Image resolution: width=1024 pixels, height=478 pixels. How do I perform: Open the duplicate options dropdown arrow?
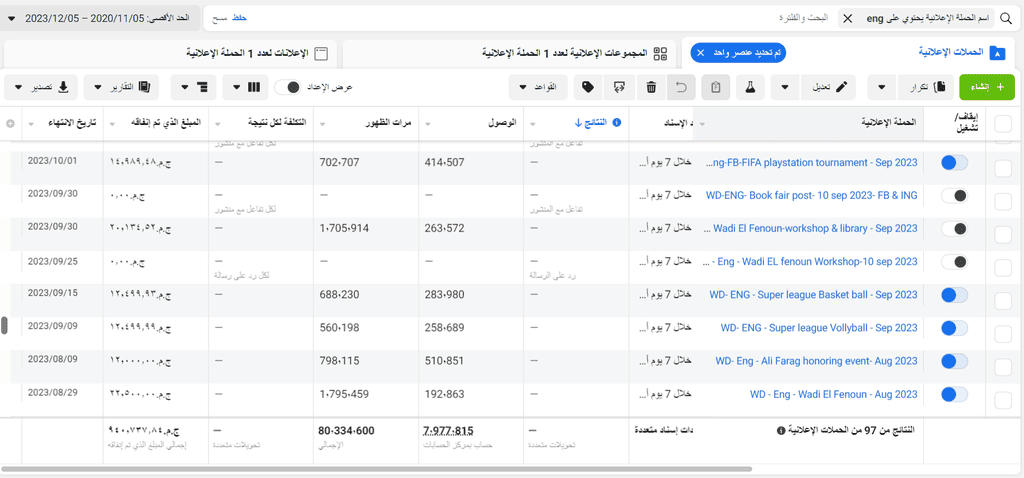tap(882, 87)
